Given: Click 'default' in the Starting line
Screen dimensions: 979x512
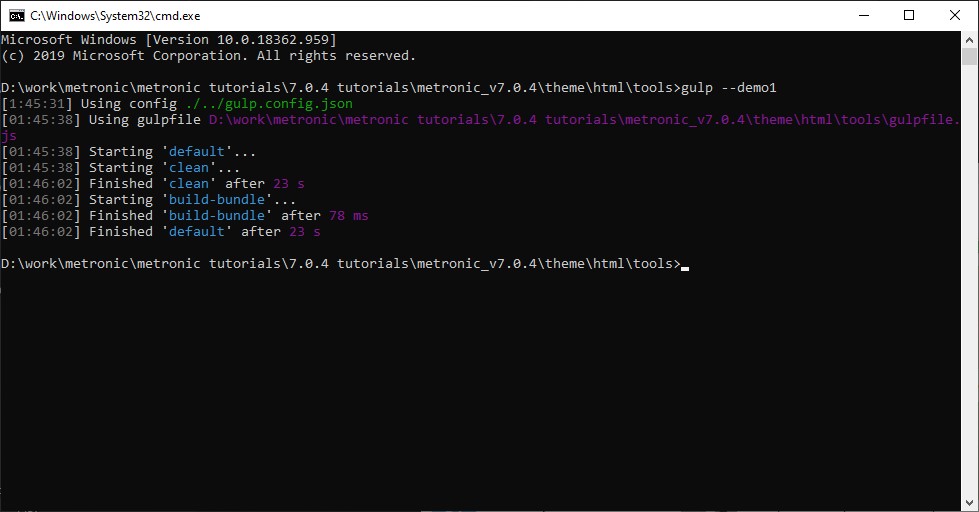Looking at the screenshot, I should click(197, 152).
